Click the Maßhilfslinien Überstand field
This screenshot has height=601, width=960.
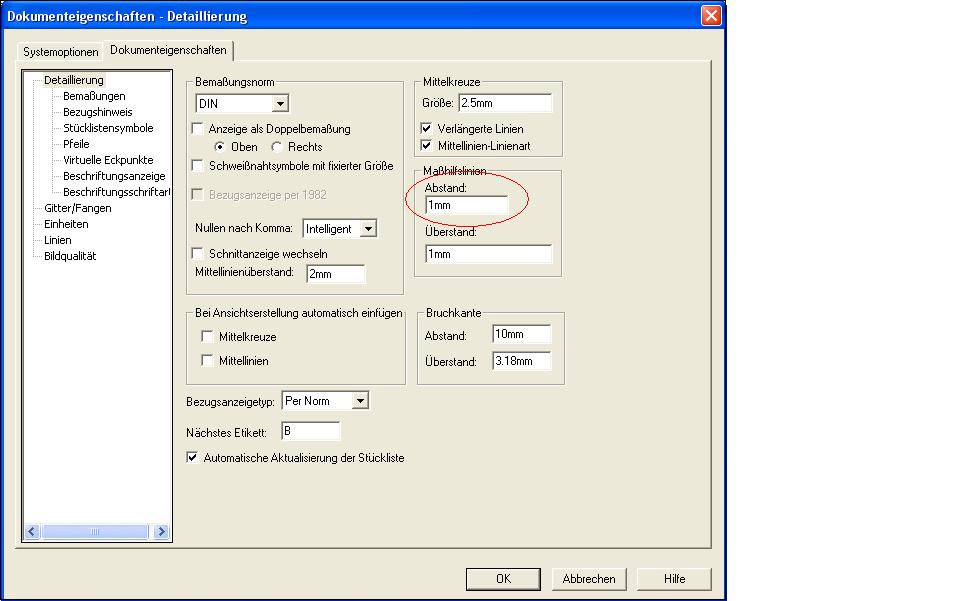pyautogui.click(x=489, y=254)
